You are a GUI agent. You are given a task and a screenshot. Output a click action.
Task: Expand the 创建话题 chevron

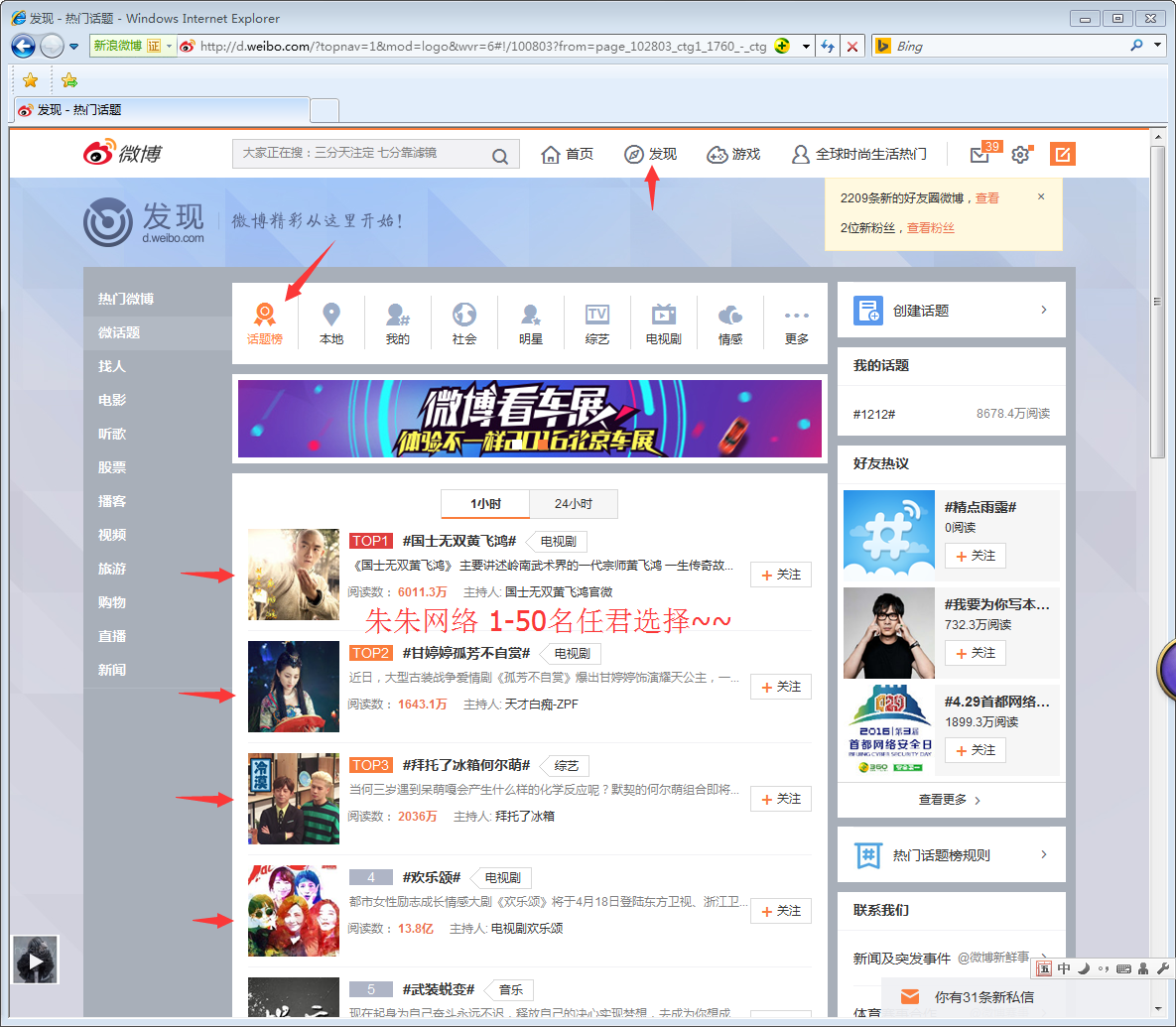coord(1044,310)
